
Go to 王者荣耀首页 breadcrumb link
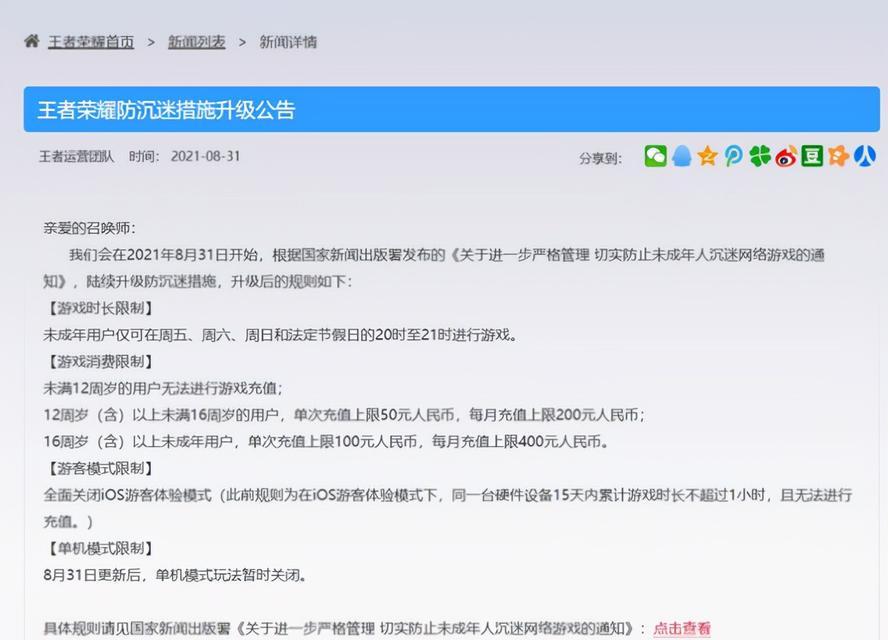click(x=91, y=42)
